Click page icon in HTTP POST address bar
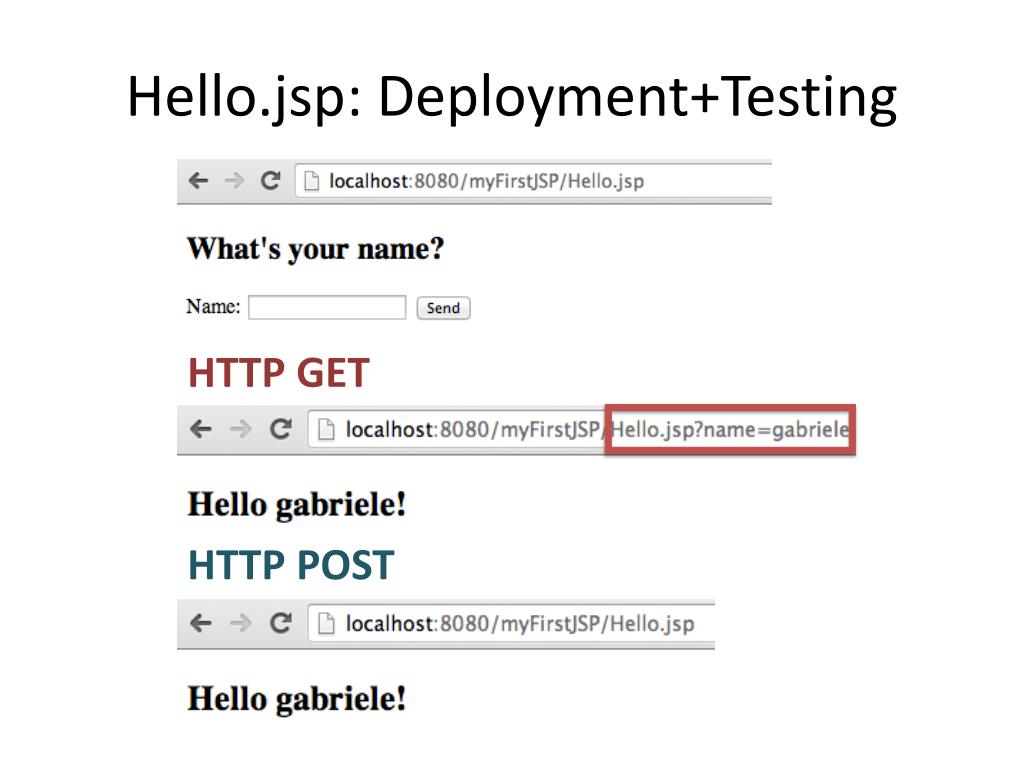The width and height of the screenshot is (1024, 768). tap(326, 624)
